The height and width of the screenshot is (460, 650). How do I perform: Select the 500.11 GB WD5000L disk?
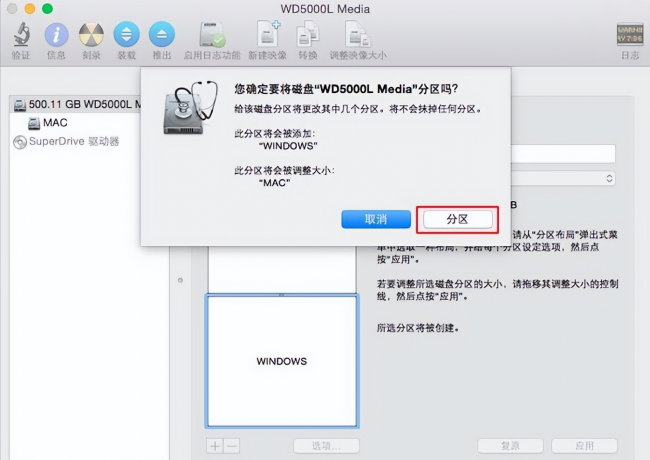(77, 104)
